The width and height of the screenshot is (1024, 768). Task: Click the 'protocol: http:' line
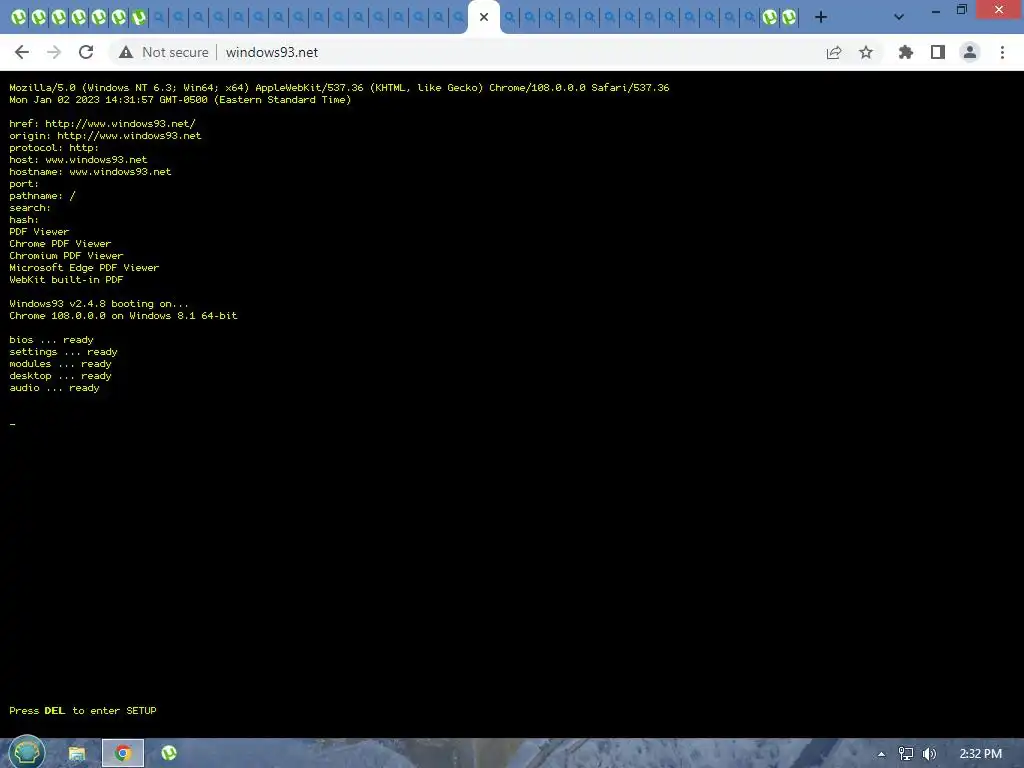click(54, 148)
